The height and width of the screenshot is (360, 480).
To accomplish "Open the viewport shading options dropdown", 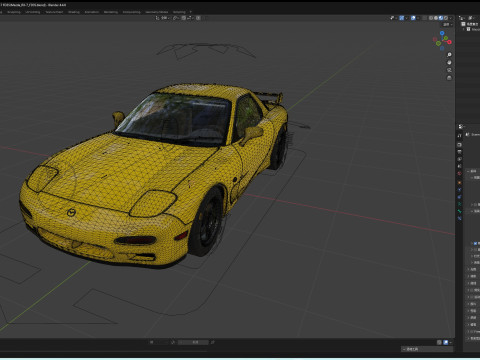I will pos(451,18).
